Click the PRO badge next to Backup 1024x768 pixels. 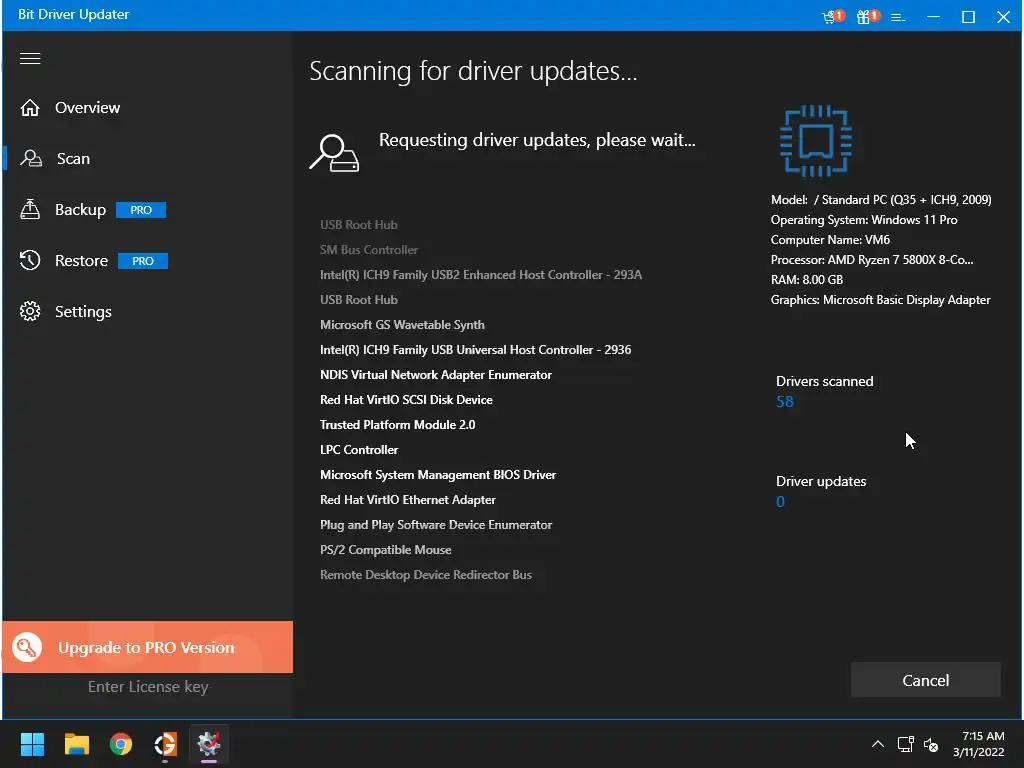[x=141, y=210]
